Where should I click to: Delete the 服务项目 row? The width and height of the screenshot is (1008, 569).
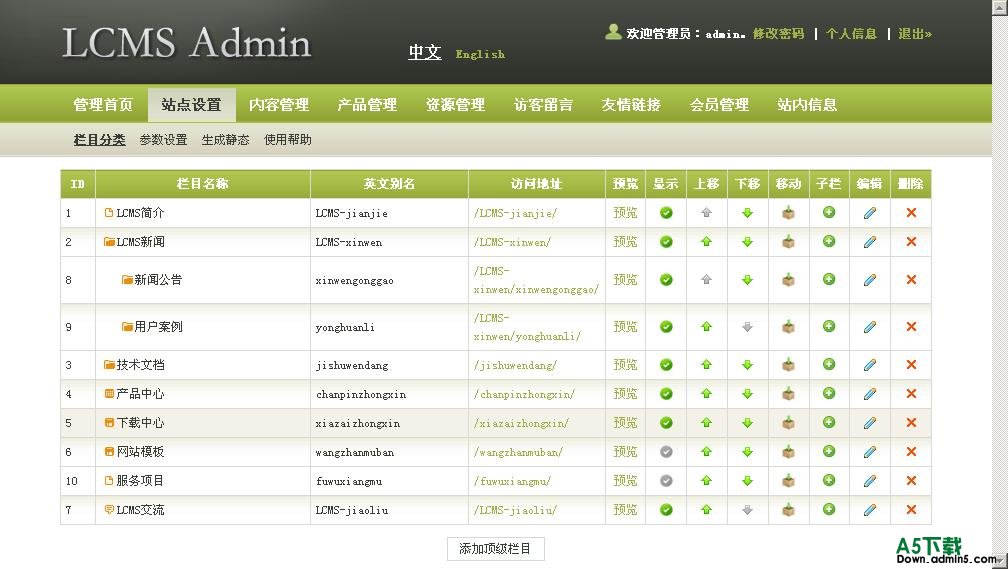911,481
